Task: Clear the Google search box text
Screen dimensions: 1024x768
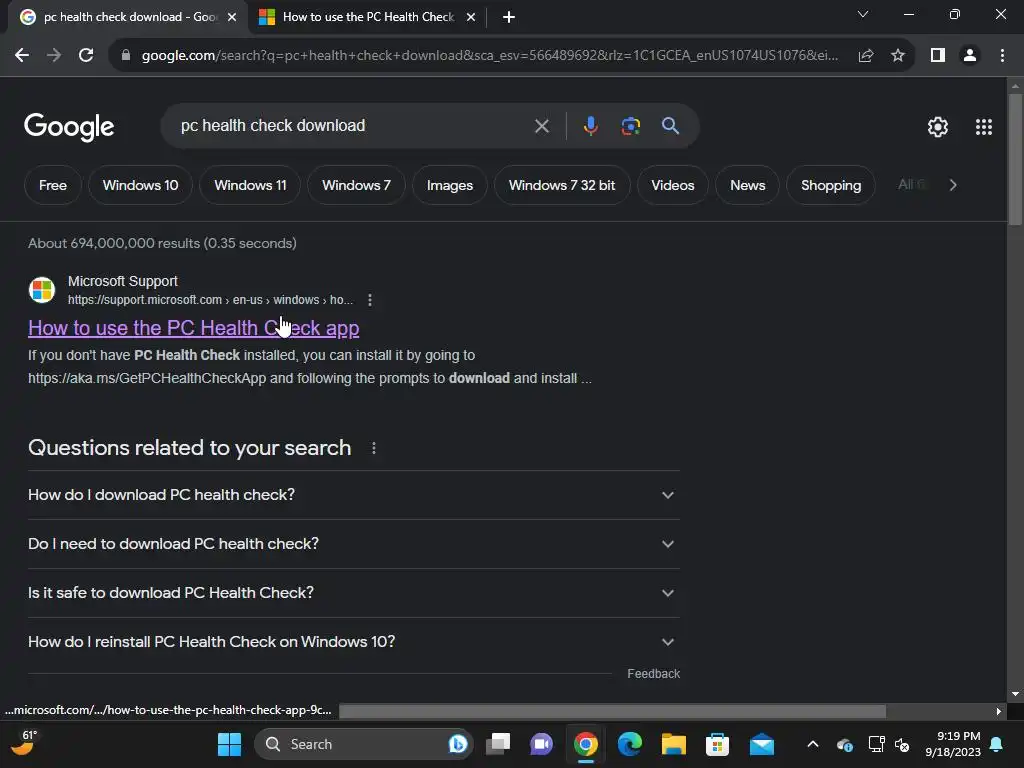Action: click(x=541, y=126)
